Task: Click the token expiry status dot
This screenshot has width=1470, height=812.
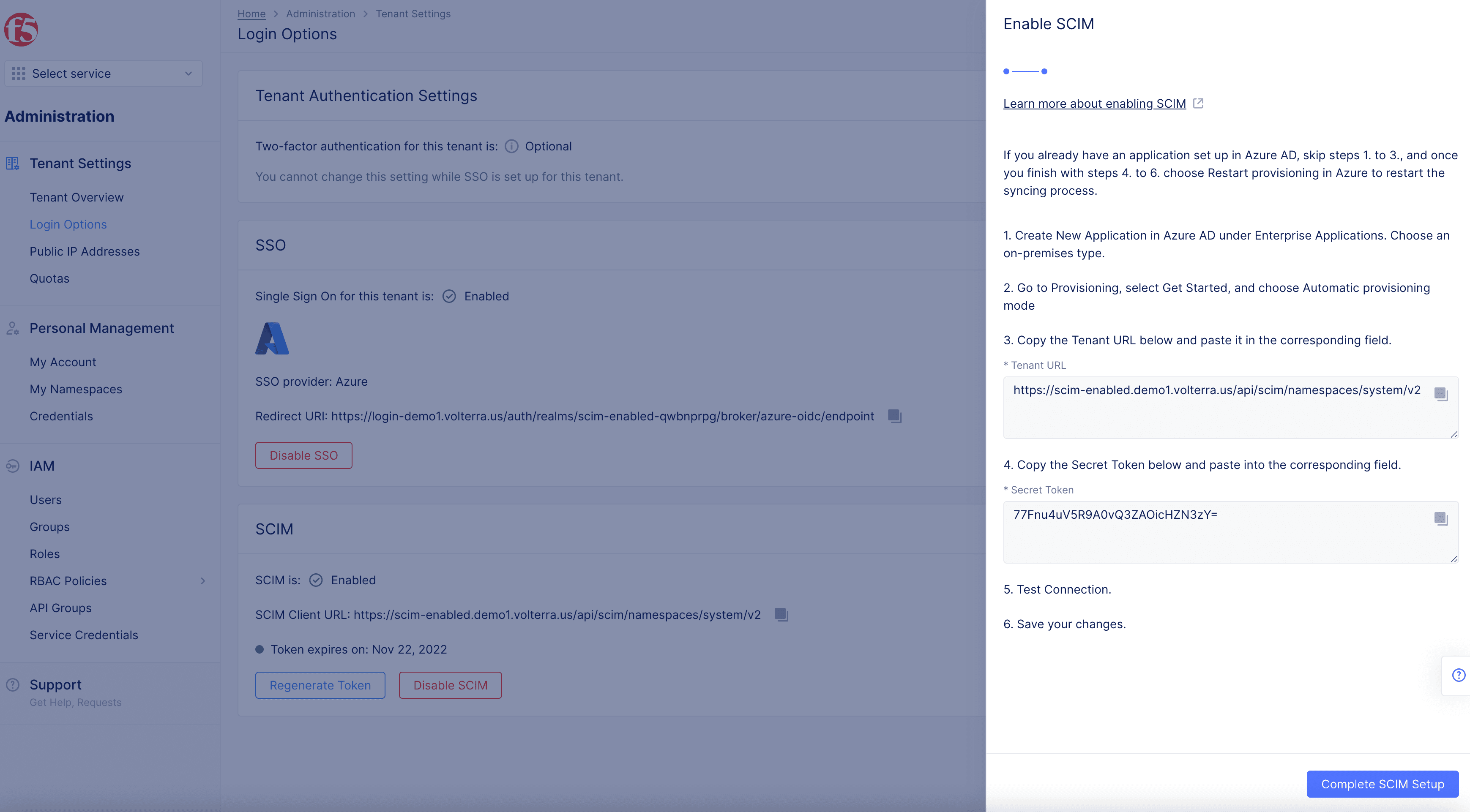Action: pos(260,649)
